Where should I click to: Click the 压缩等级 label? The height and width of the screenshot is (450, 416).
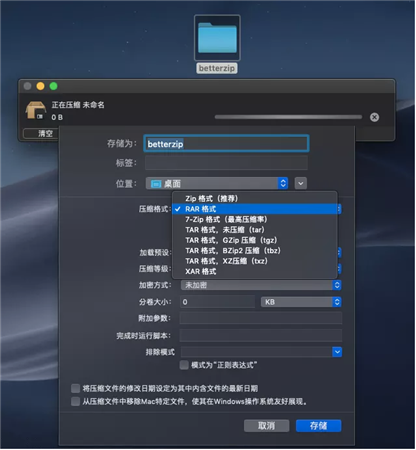click(x=155, y=269)
